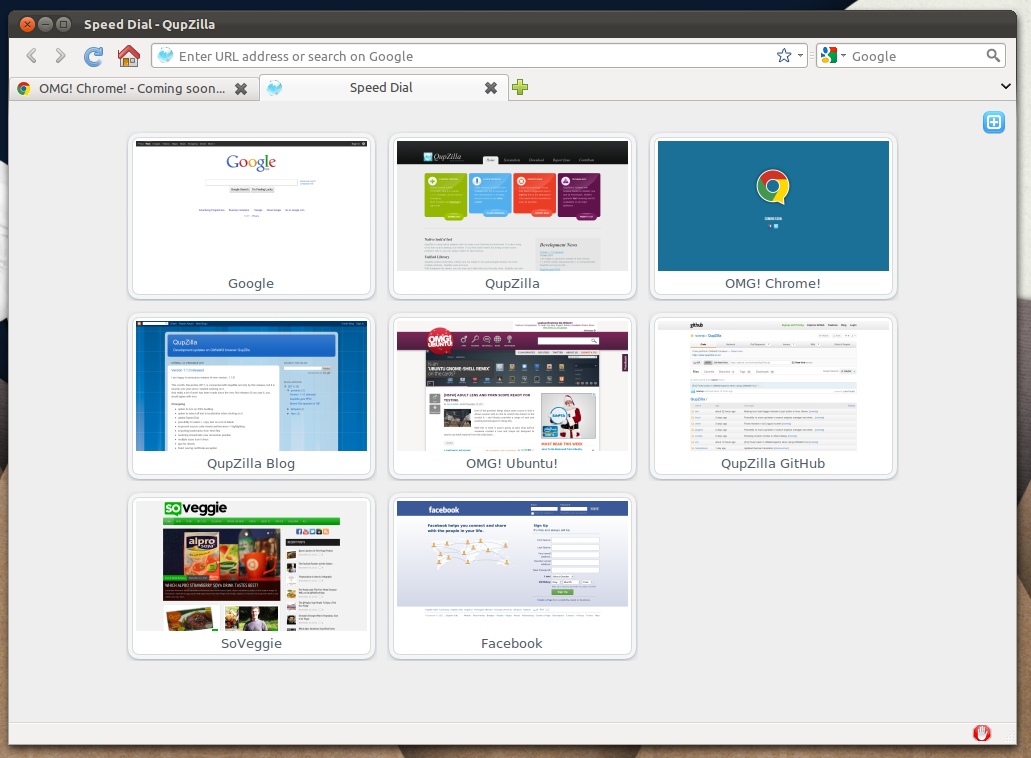Image resolution: width=1031 pixels, height=758 pixels.
Task: Bookmark page with the star icon
Action: tap(784, 56)
